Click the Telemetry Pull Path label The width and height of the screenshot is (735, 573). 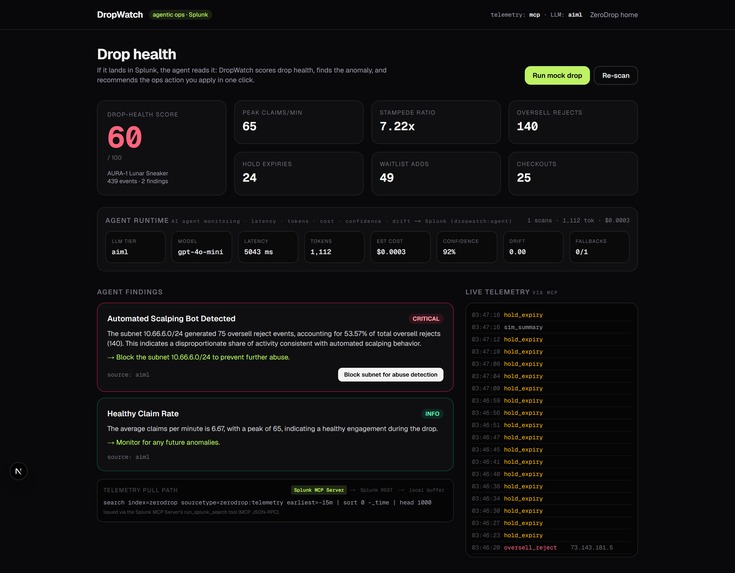140,490
